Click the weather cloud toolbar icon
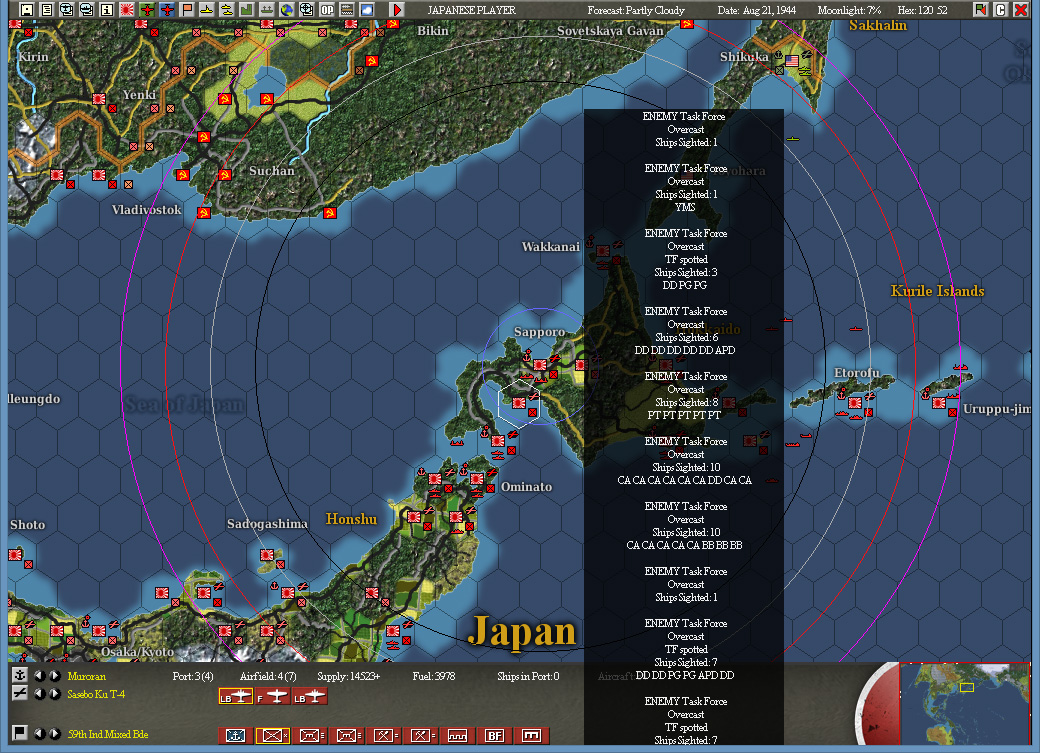 (367, 9)
